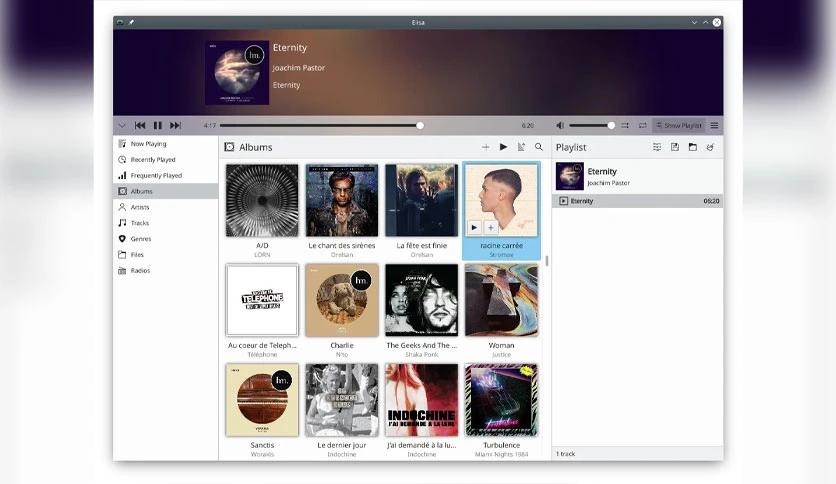Click the album grid scrollbar
Viewport: 836px width, 484px height.
point(547,261)
